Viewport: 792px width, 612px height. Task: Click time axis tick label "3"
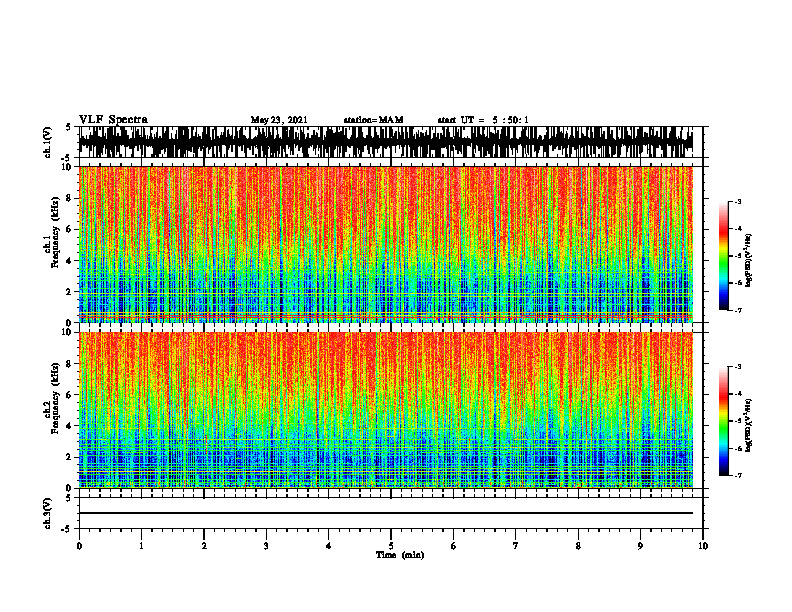[266, 546]
